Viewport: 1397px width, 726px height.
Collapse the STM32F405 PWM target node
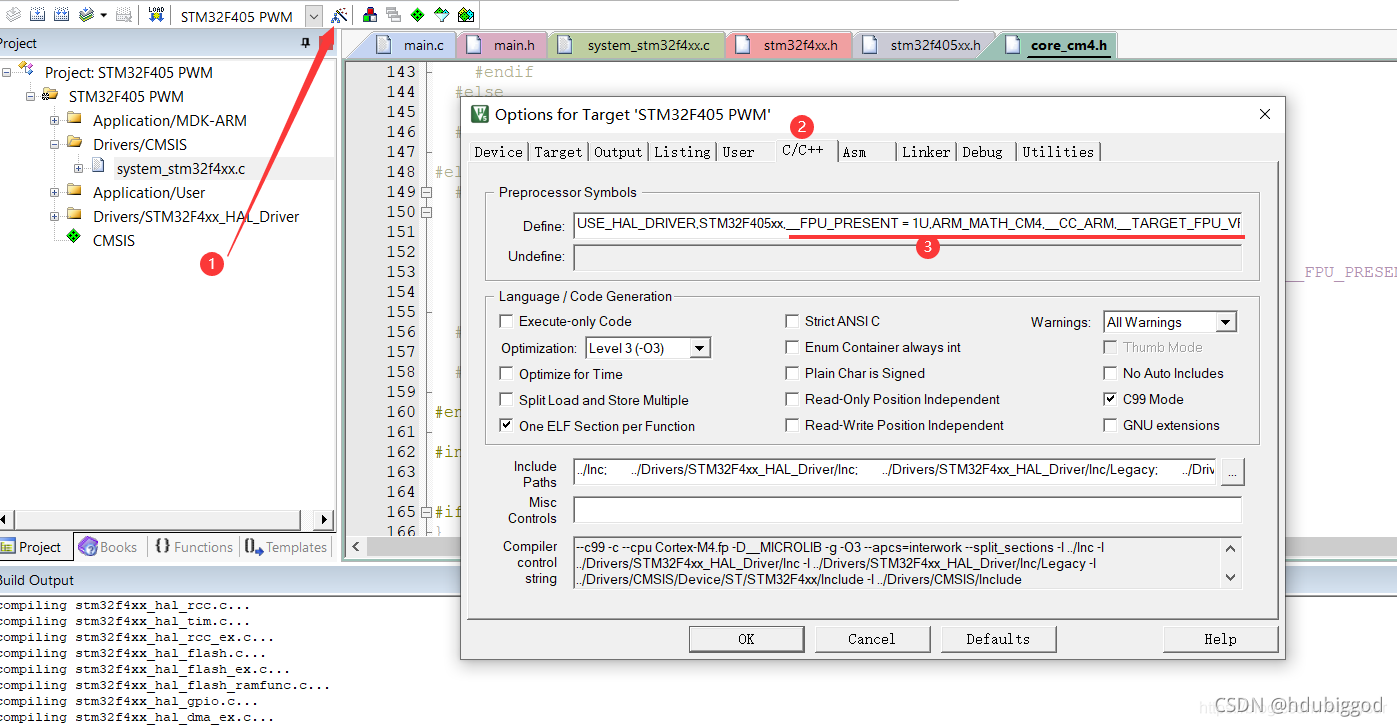[30, 96]
